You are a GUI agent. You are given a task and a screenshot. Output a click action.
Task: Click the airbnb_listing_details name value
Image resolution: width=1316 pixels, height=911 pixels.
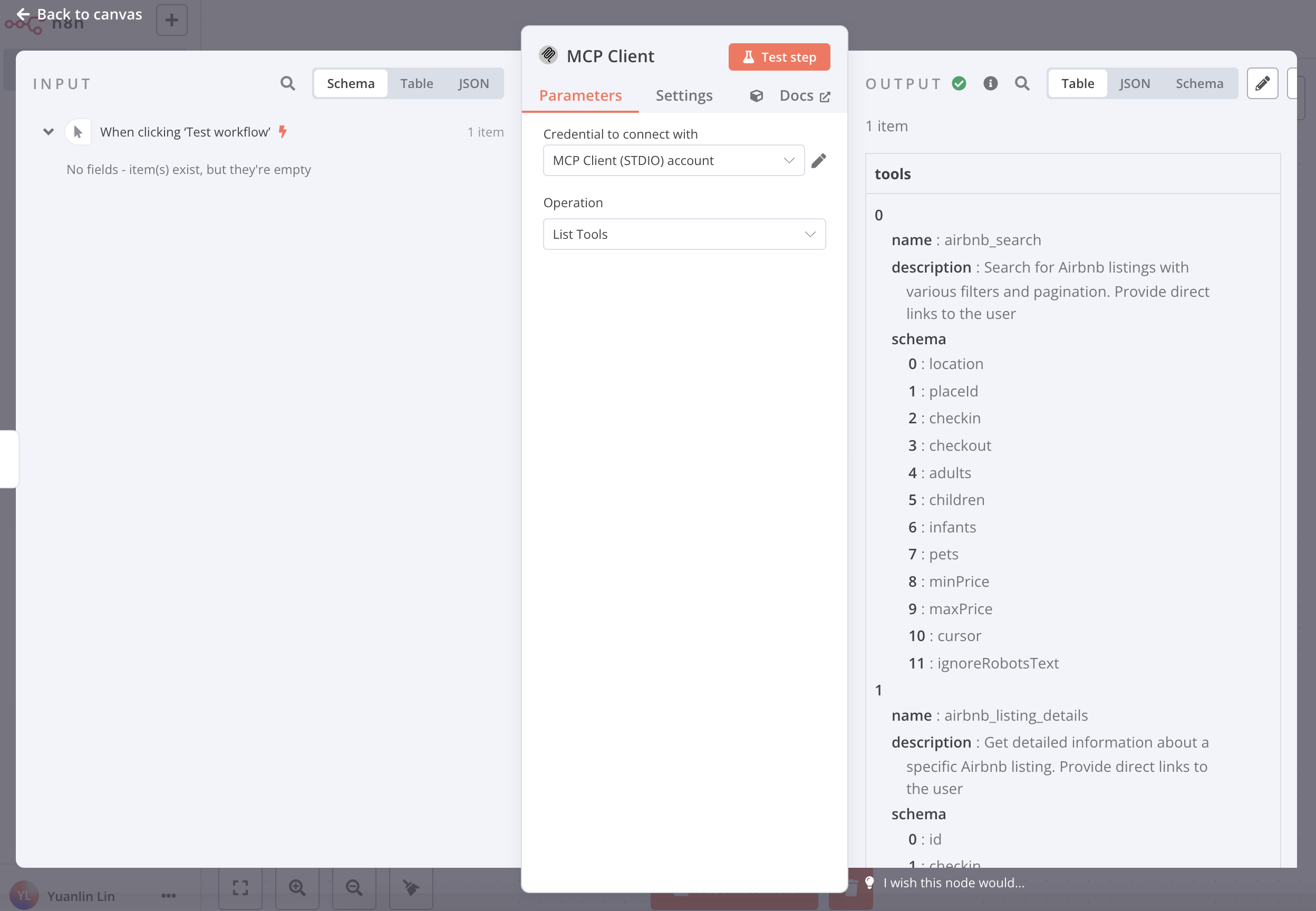click(x=1016, y=715)
